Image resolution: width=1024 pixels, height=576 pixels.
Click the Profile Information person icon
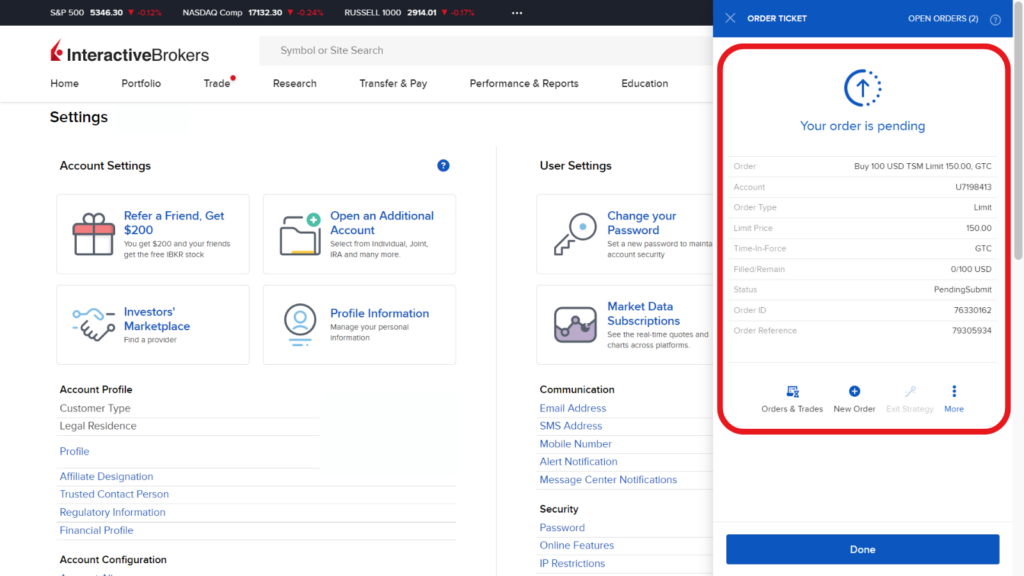(298, 322)
